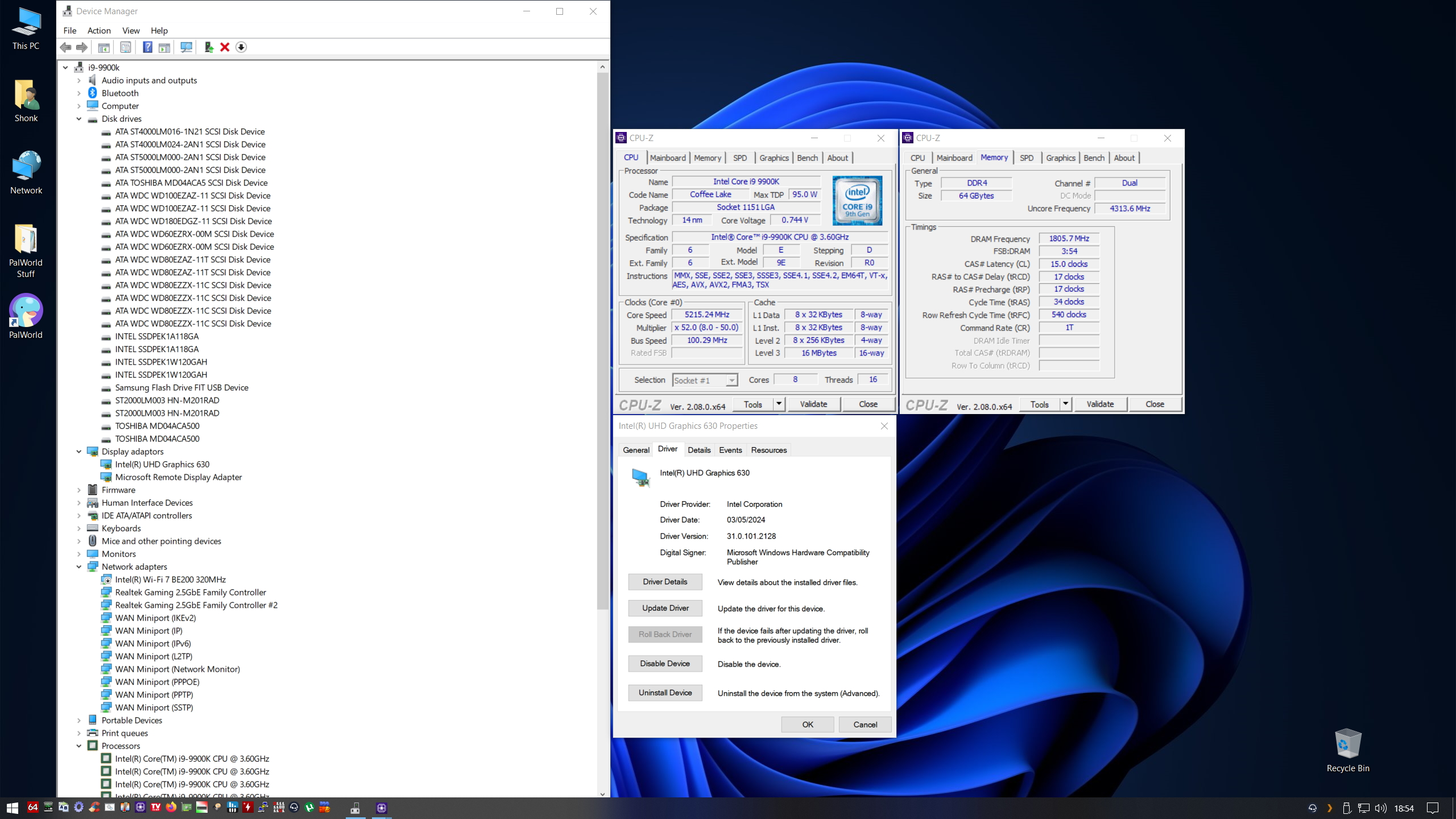Open the CCleaner icon on the taskbar
This screenshot has width=1456, height=819.
click(x=94, y=807)
